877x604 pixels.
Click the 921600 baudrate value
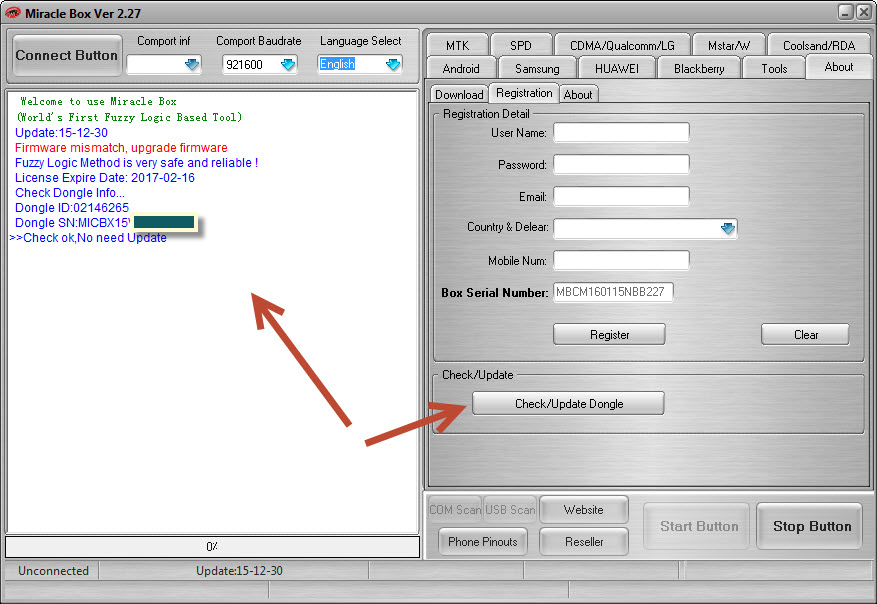tap(244, 64)
